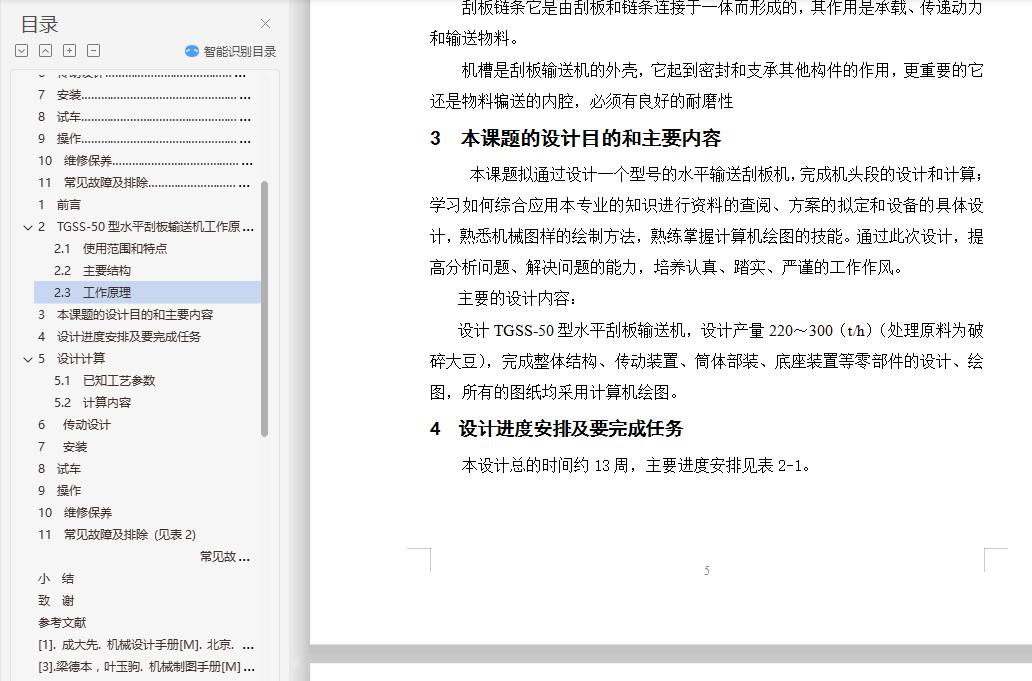
Task: Go to section 5.2 计算内容
Action: pyautogui.click(x=92, y=402)
